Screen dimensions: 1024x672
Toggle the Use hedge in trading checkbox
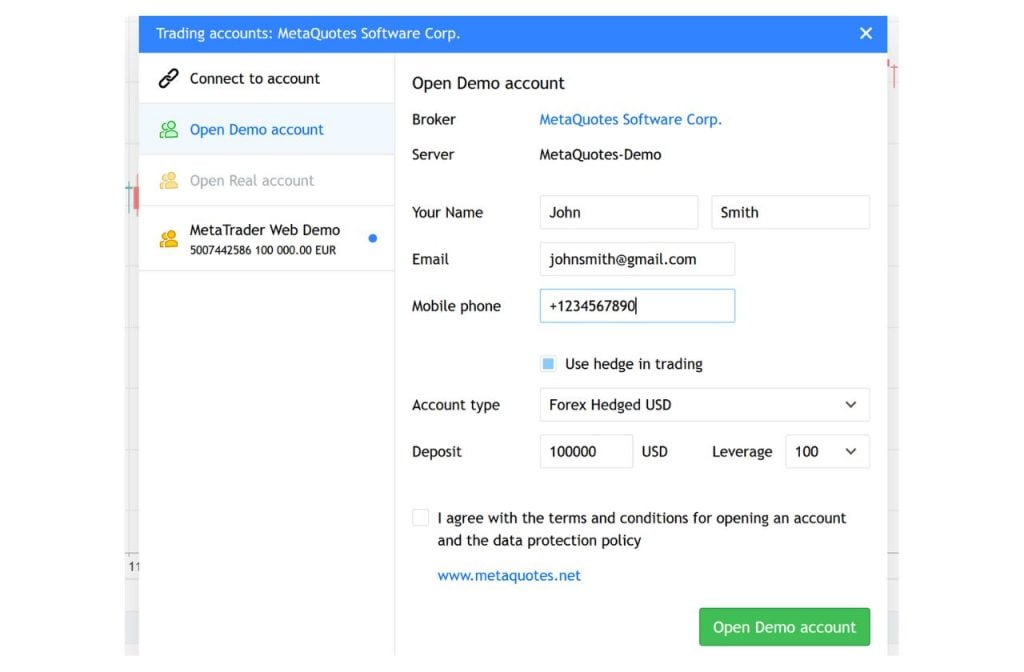point(548,364)
